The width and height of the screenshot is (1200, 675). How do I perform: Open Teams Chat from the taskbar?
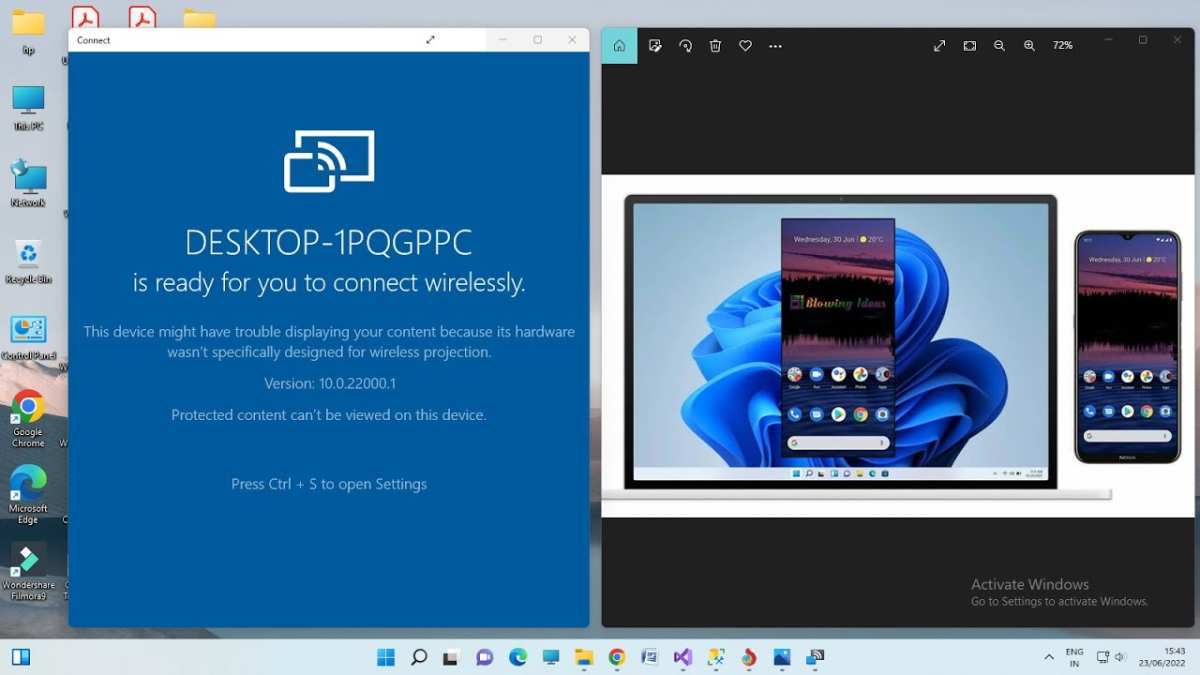[485, 657]
